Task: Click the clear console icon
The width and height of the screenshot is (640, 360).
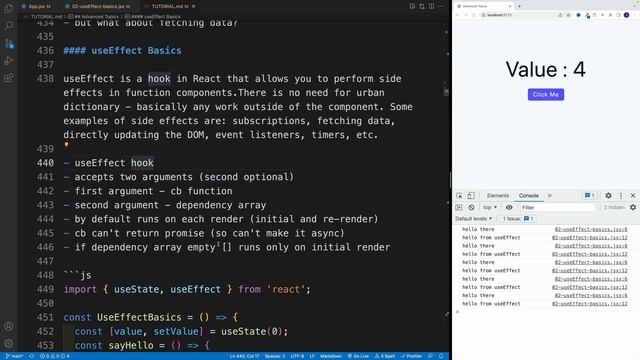Action: tap(471, 207)
